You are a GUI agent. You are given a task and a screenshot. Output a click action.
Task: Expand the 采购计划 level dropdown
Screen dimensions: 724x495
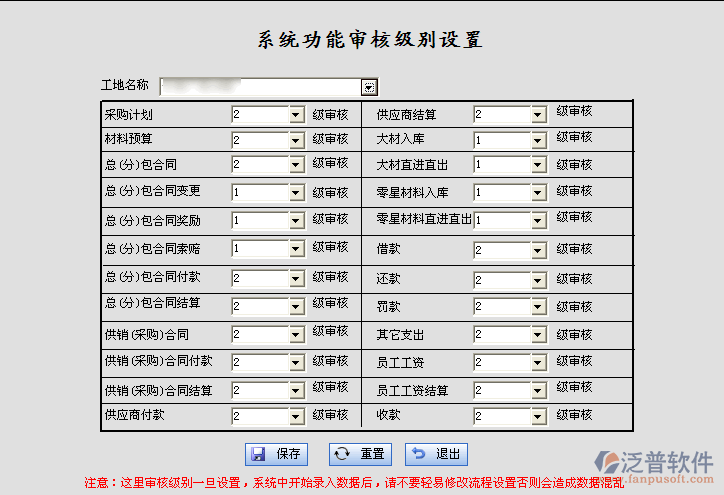pyautogui.click(x=296, y=115)
